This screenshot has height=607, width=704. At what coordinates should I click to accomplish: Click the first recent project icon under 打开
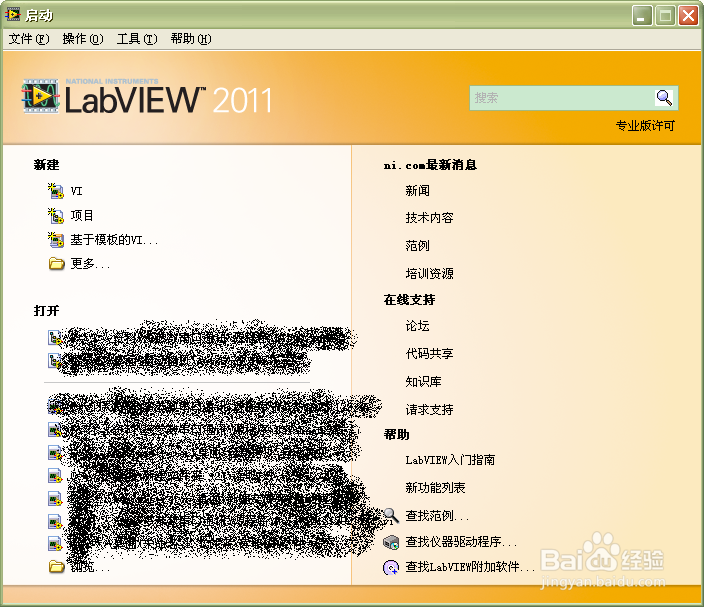point(55,337)
